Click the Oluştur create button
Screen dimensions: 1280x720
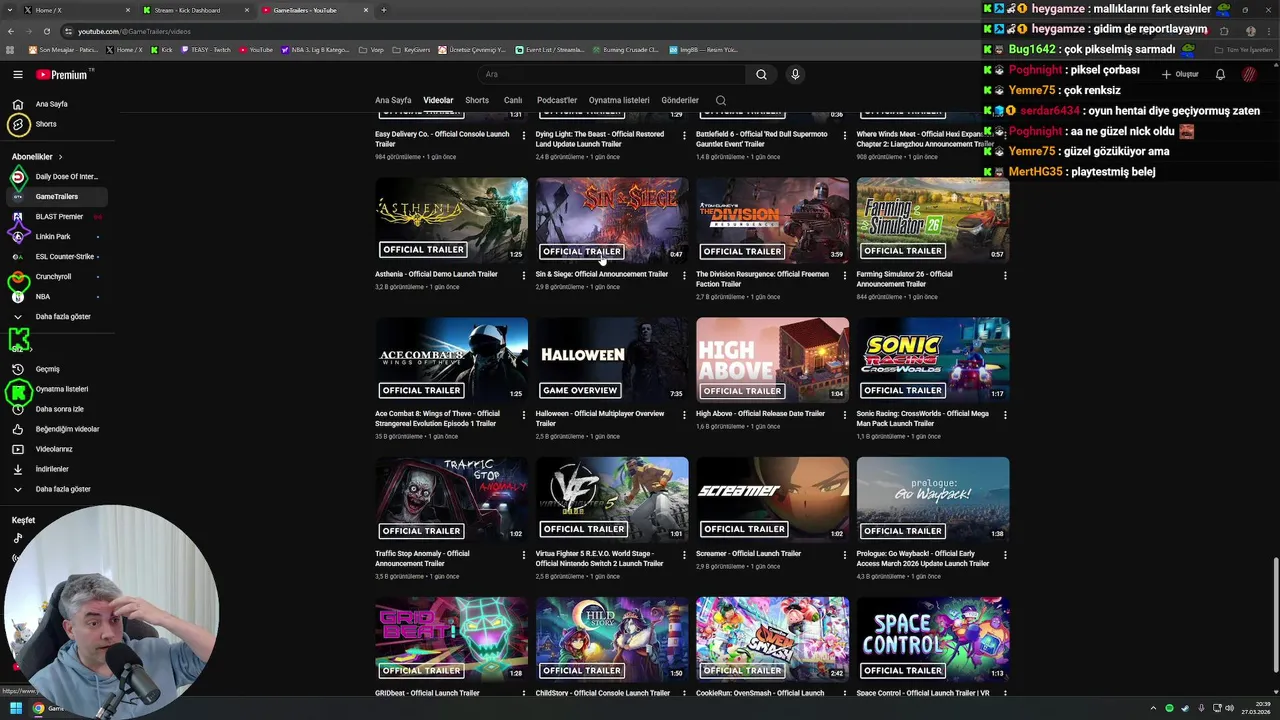(x=1180, y=74)
